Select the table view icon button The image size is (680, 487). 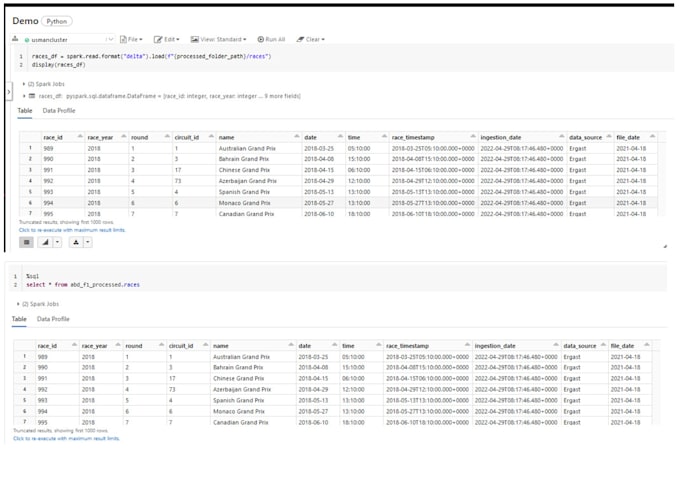tap(26, 242)
